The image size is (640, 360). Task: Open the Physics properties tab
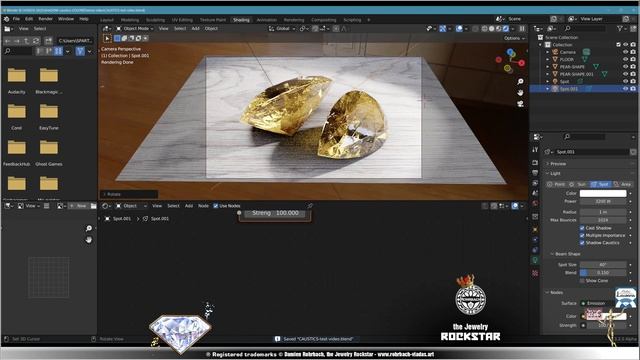(x=535, y=240)
